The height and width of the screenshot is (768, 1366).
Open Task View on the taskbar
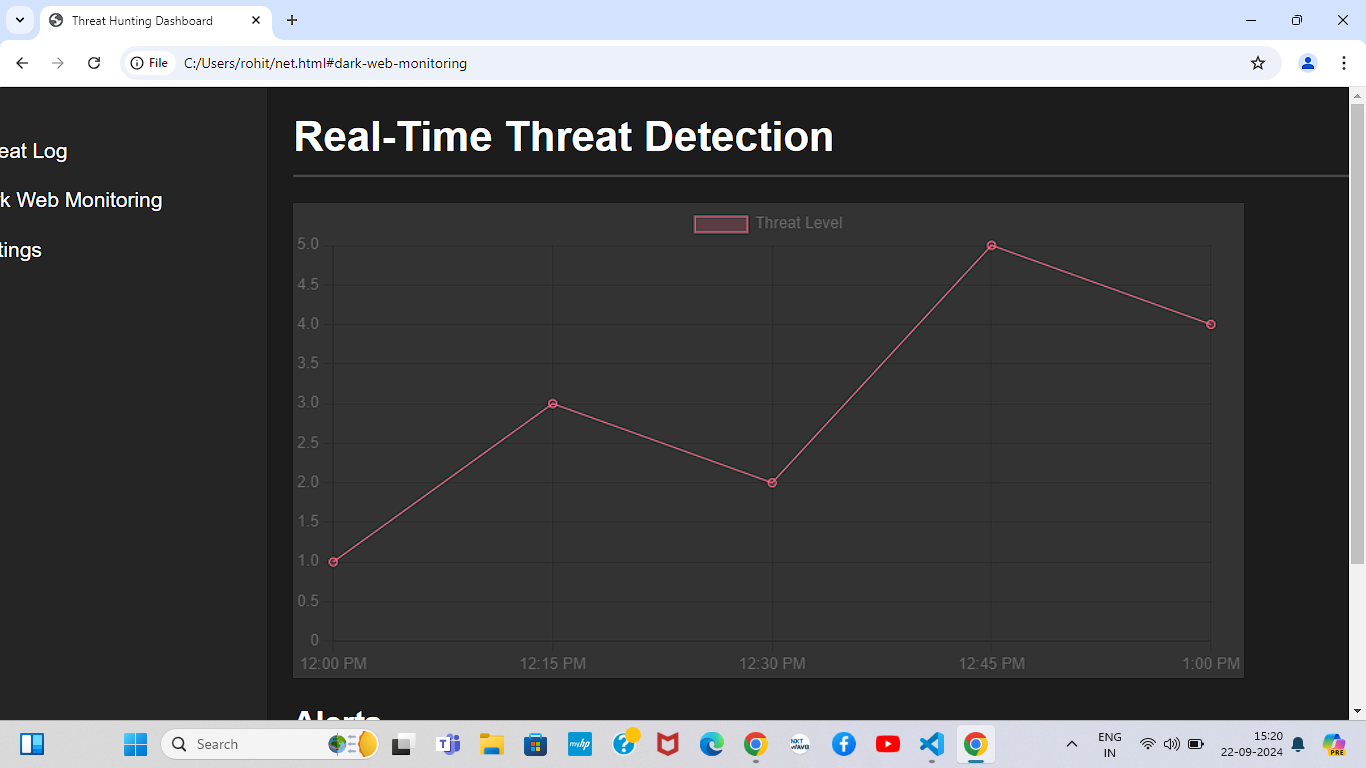click(x=403, y=744)
